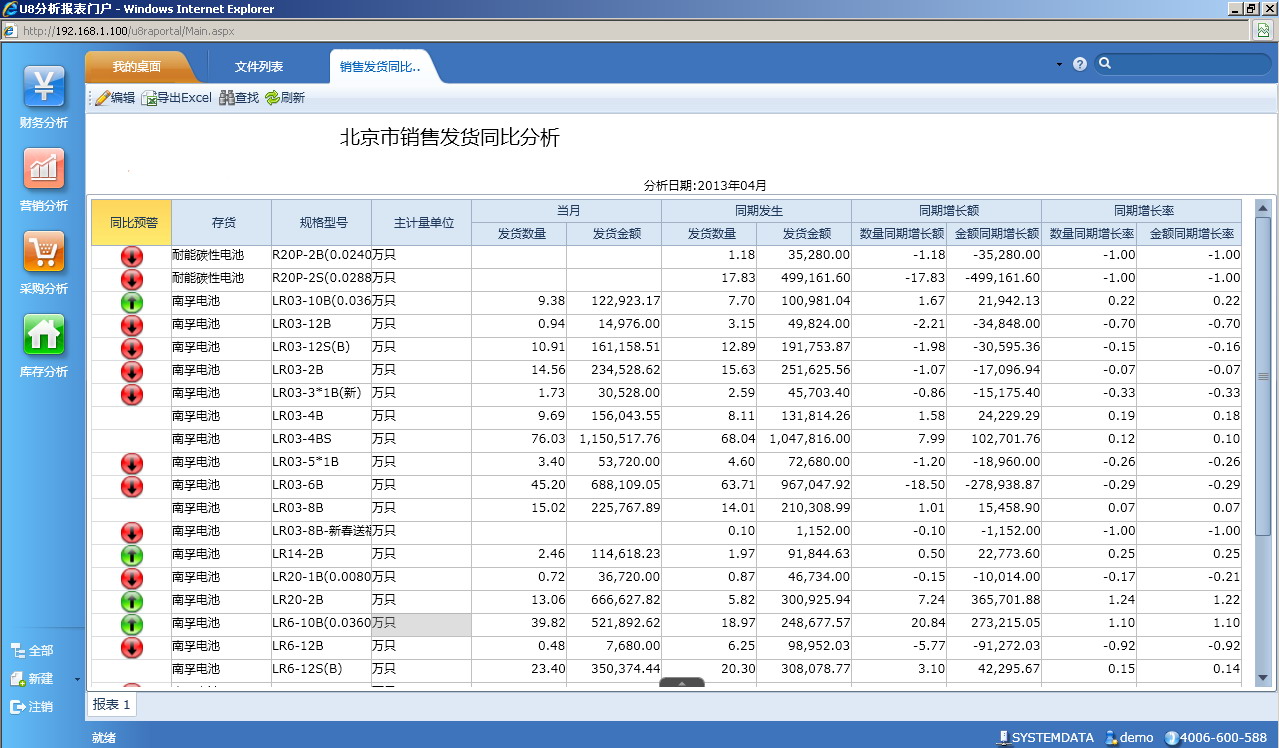1279x748 pixels.
Task: Open 营销分析 sidebar icon
Action: [44, 170]
